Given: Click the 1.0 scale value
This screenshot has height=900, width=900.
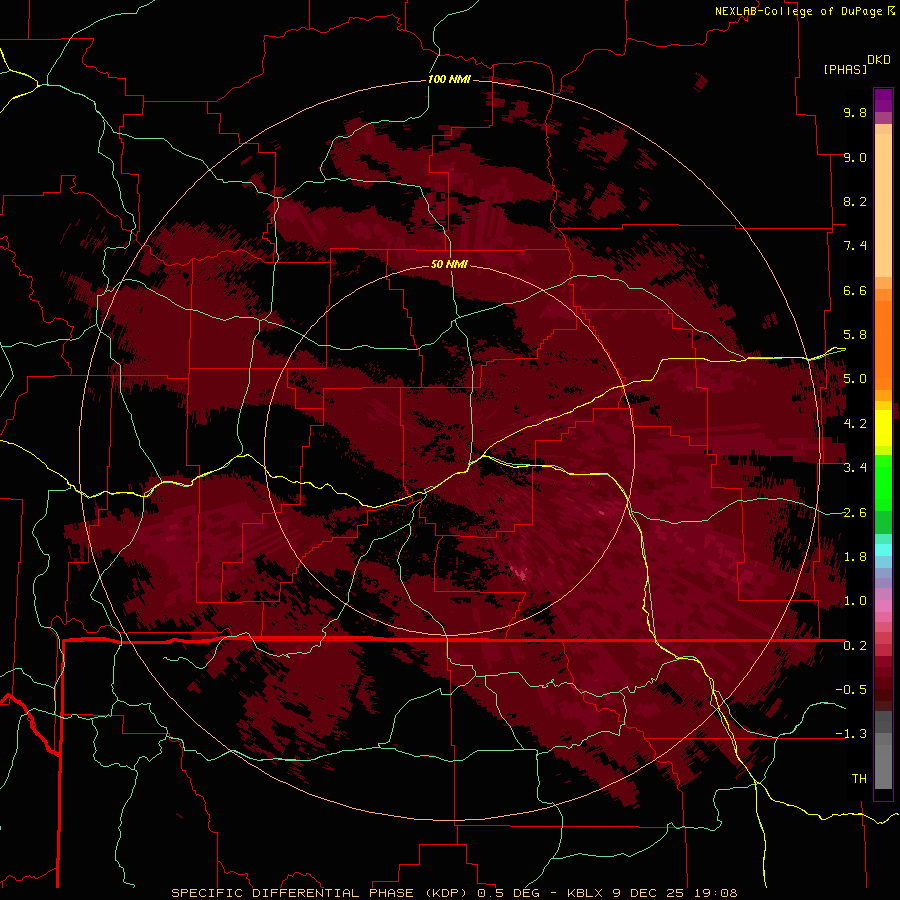Looking at the screenshot, I should coord(855,601).
